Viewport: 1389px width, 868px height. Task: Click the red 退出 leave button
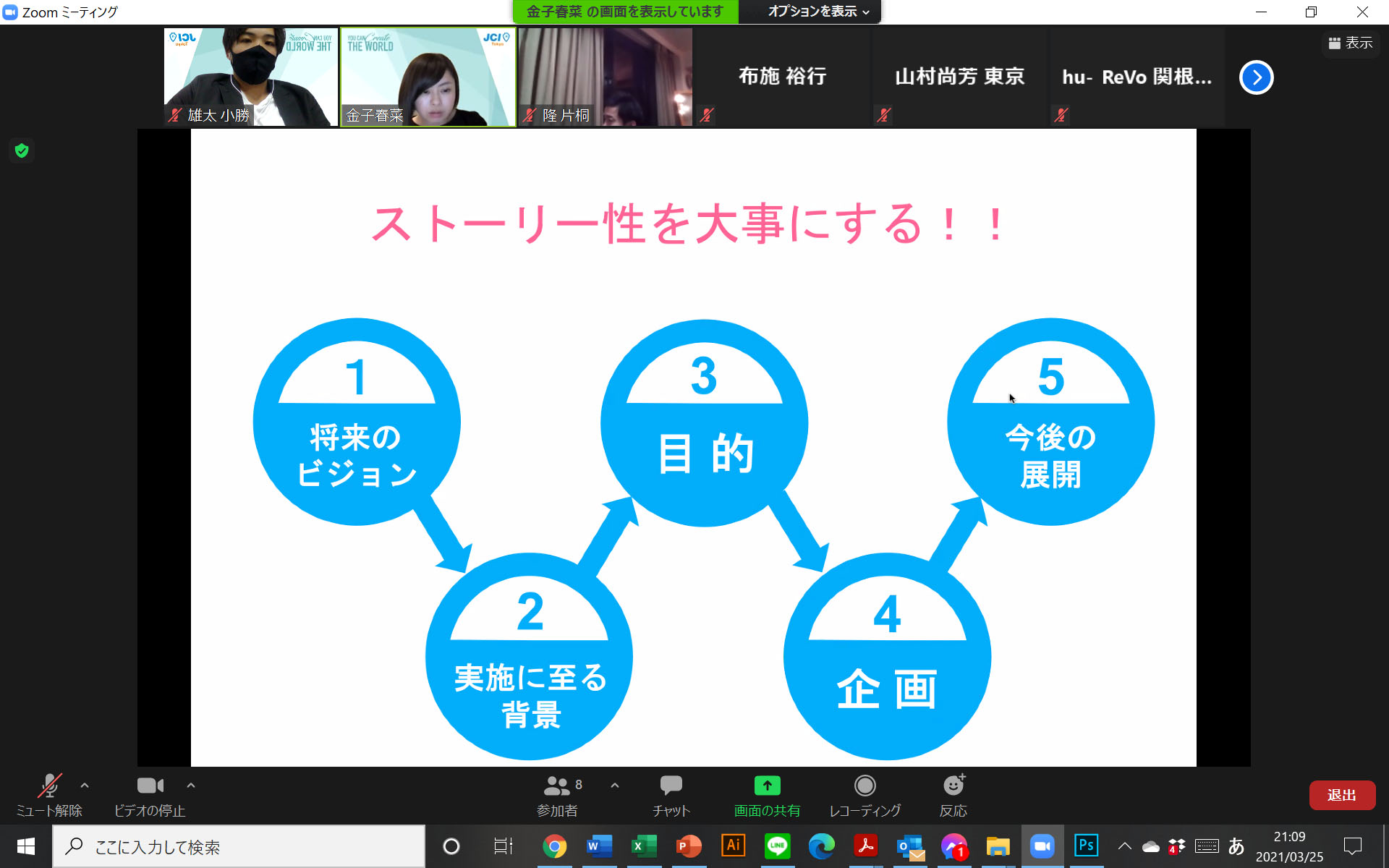coord(1341,795)
